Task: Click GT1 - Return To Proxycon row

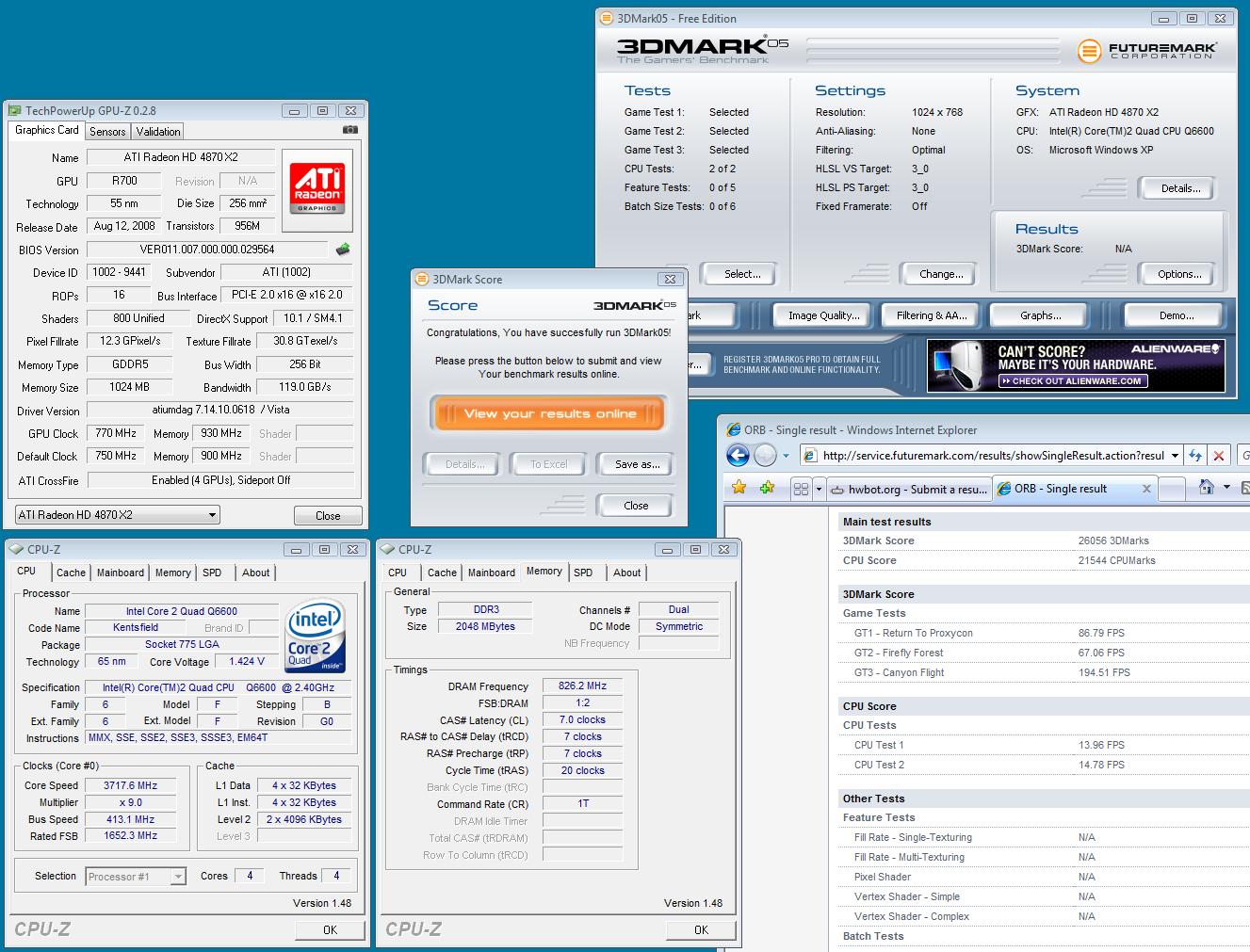Action: pyautogui.click(x=1044, y=633)
